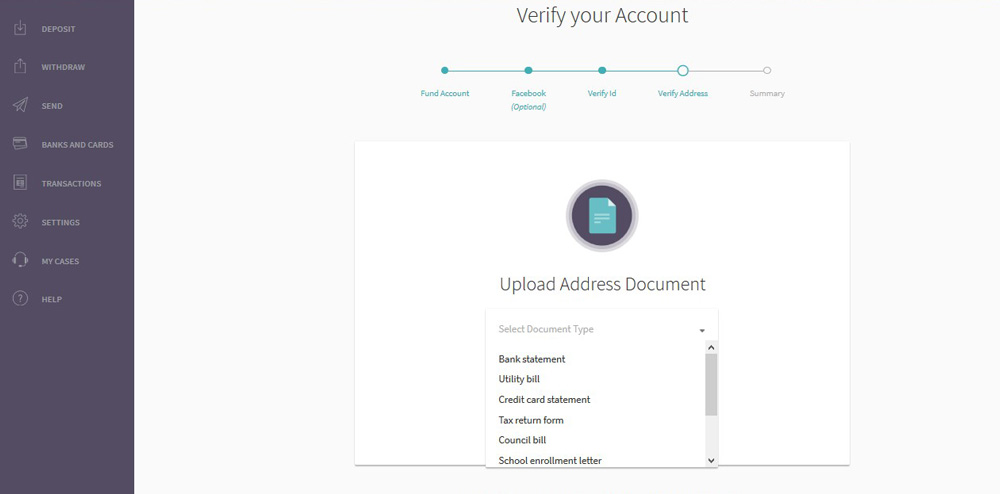Click the Deposit icon in sidebar
This screenshot has height=494, width=1000.
(x=20, y=28)
